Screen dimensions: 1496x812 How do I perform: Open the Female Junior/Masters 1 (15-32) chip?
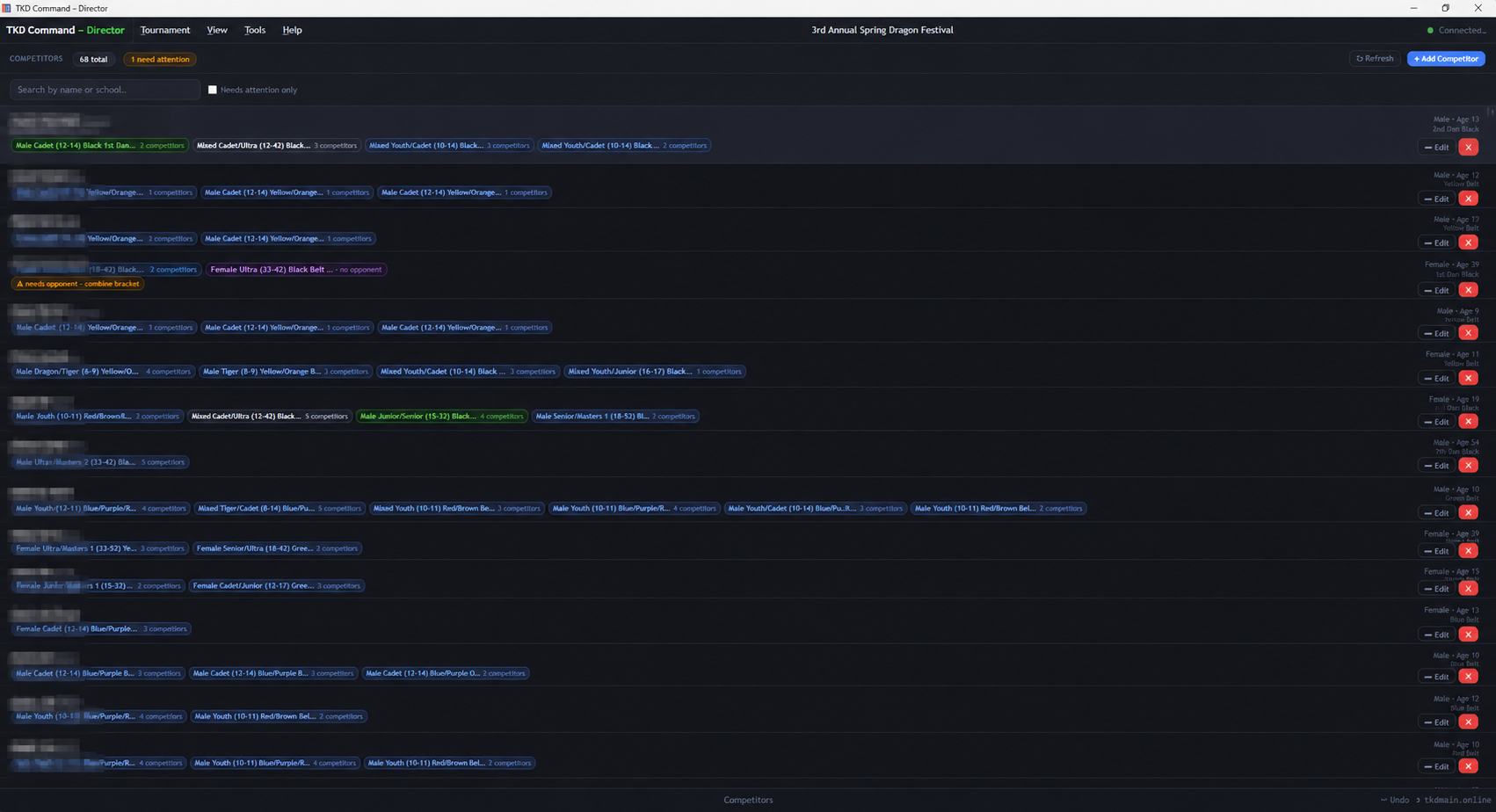98,586
